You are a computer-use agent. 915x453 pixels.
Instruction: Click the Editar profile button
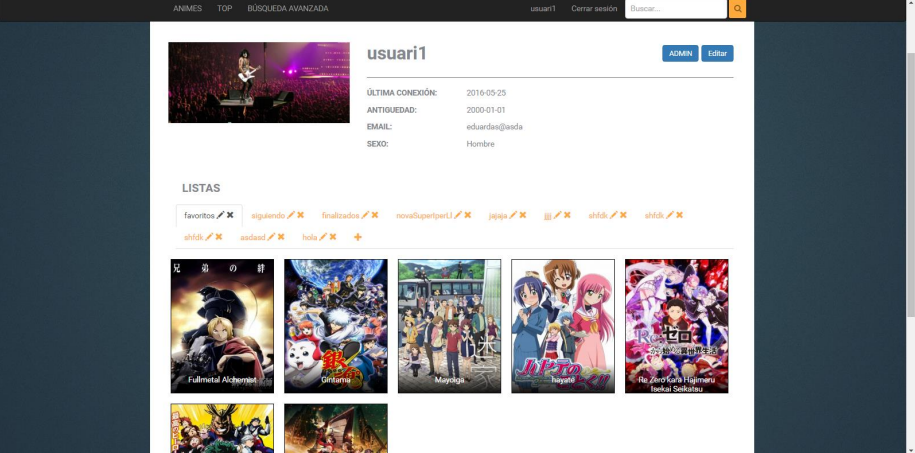point(717,54)
